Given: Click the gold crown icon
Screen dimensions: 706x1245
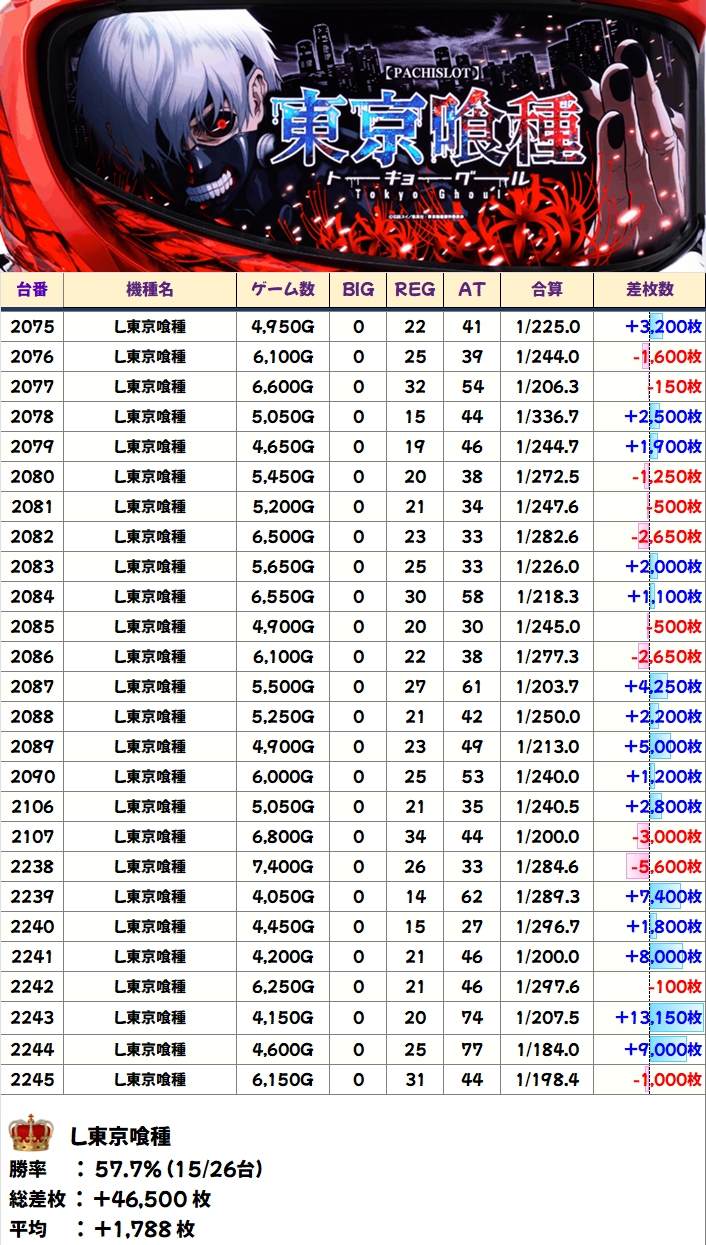Looking at the screenshot, I should [x=30, y=1134].
